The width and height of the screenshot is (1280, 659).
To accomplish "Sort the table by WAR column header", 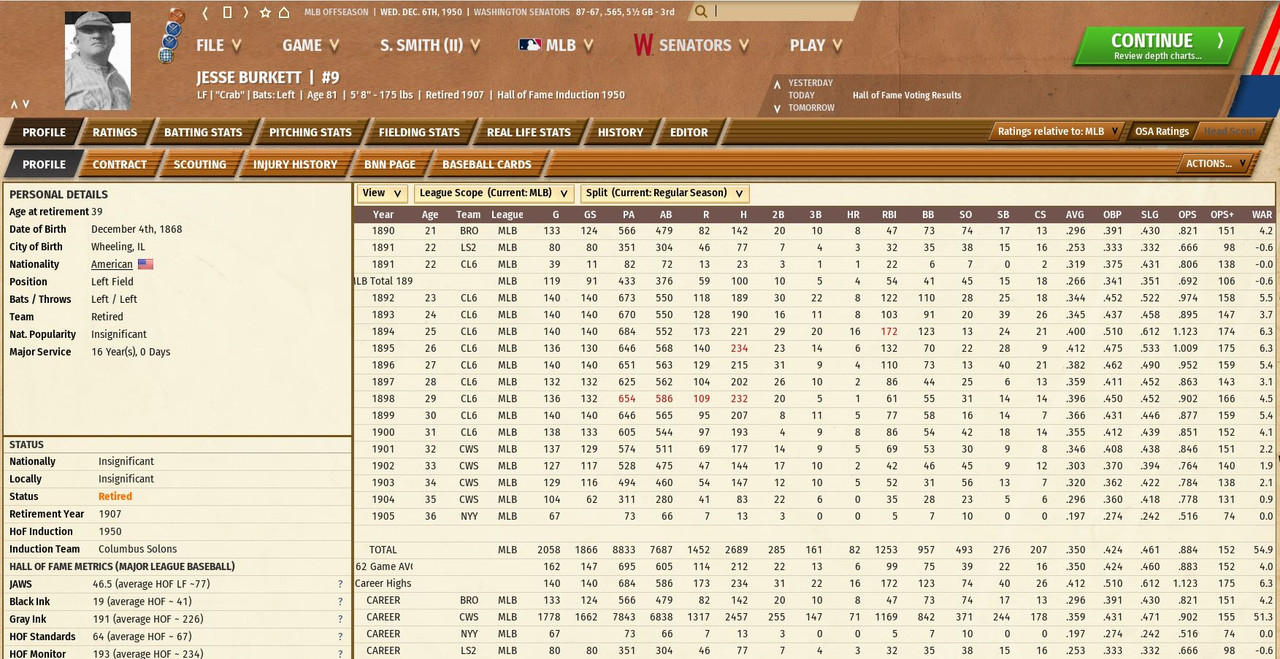I will click(1262, 214).
